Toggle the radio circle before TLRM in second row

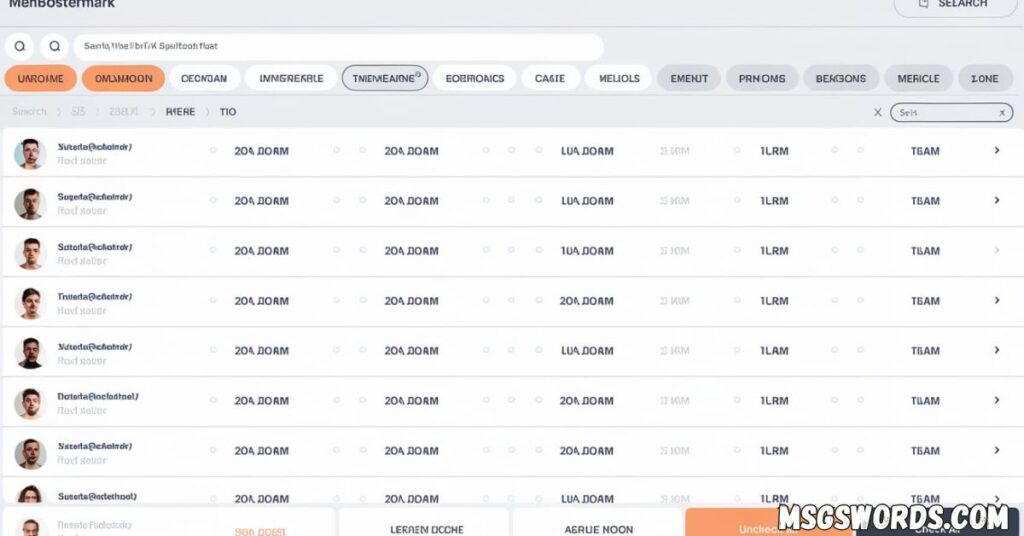coord(737,201)
